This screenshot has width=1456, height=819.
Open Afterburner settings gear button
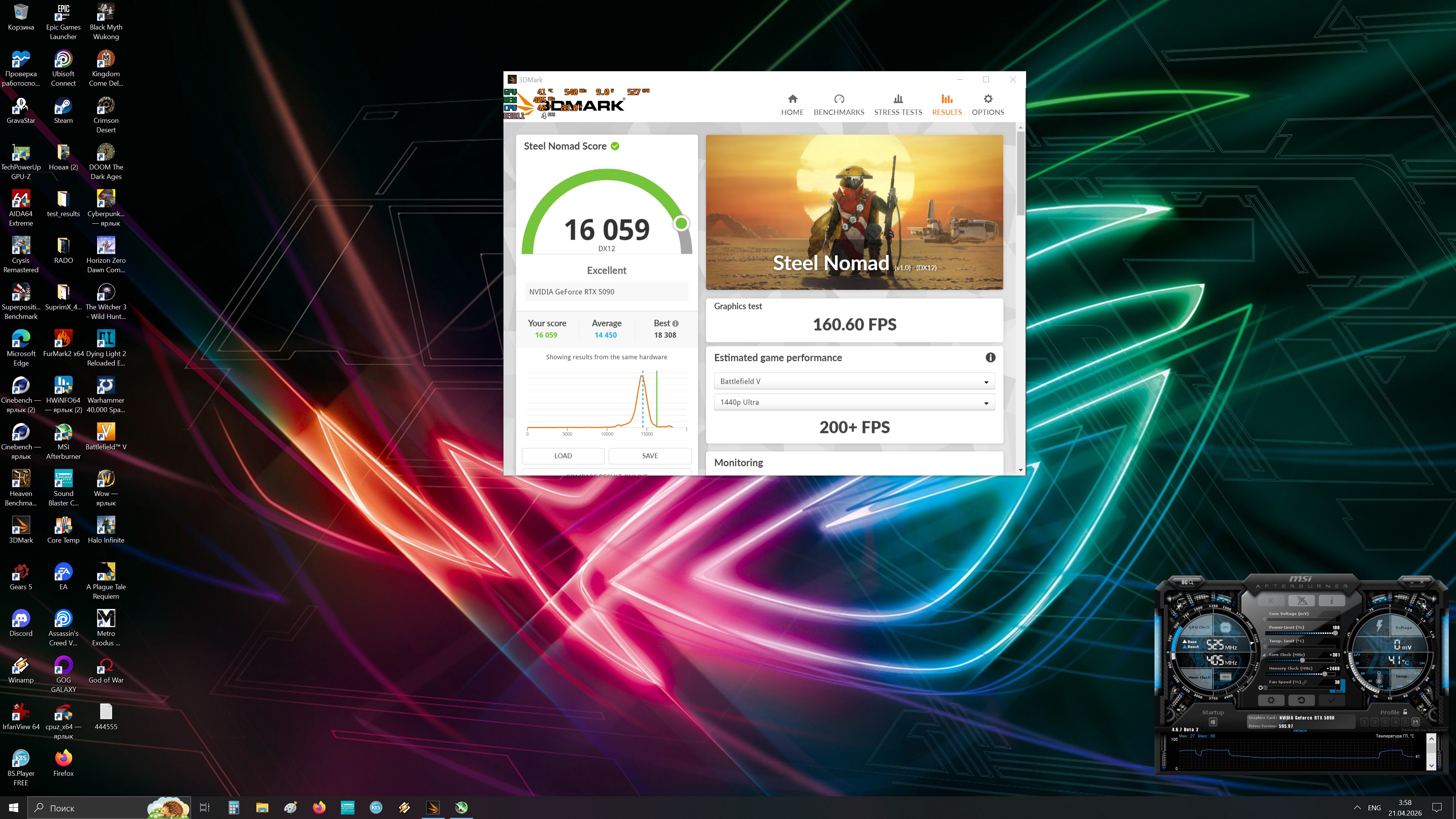pos(1271,700)
